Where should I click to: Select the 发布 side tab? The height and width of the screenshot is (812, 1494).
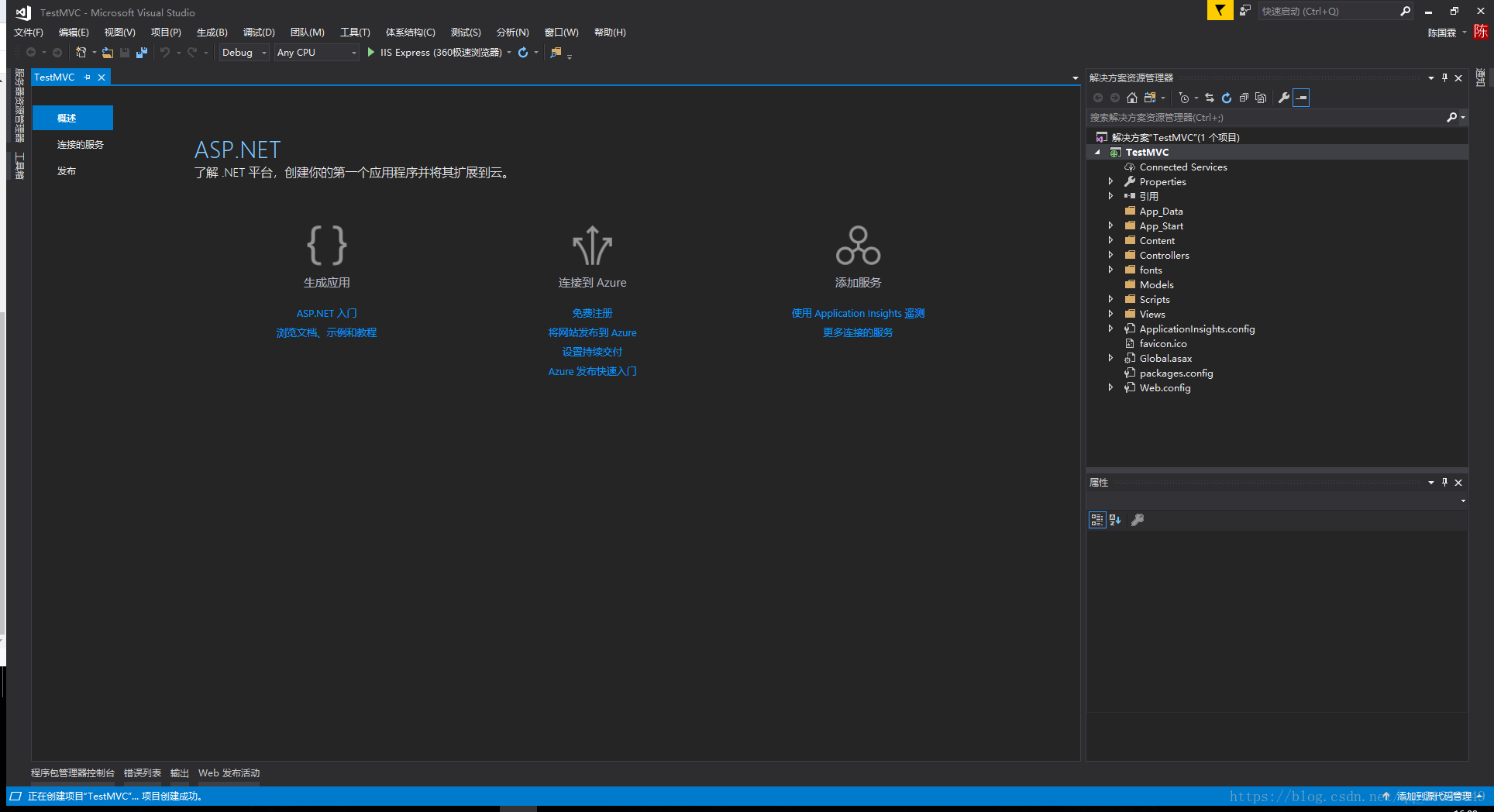point(67,171)
